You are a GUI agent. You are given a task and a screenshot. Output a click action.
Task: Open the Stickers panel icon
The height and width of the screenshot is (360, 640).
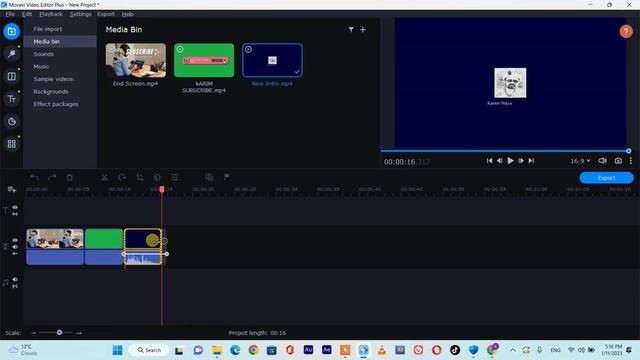[x=11, y=121]
